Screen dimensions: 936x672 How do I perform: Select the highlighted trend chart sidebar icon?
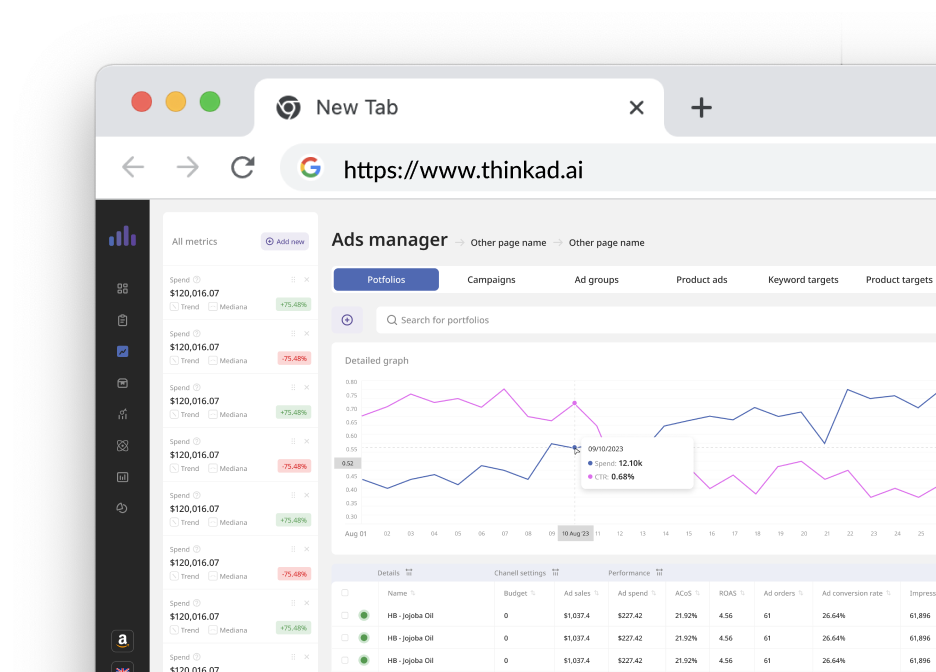pyautogui.click(x=122, y=352)
